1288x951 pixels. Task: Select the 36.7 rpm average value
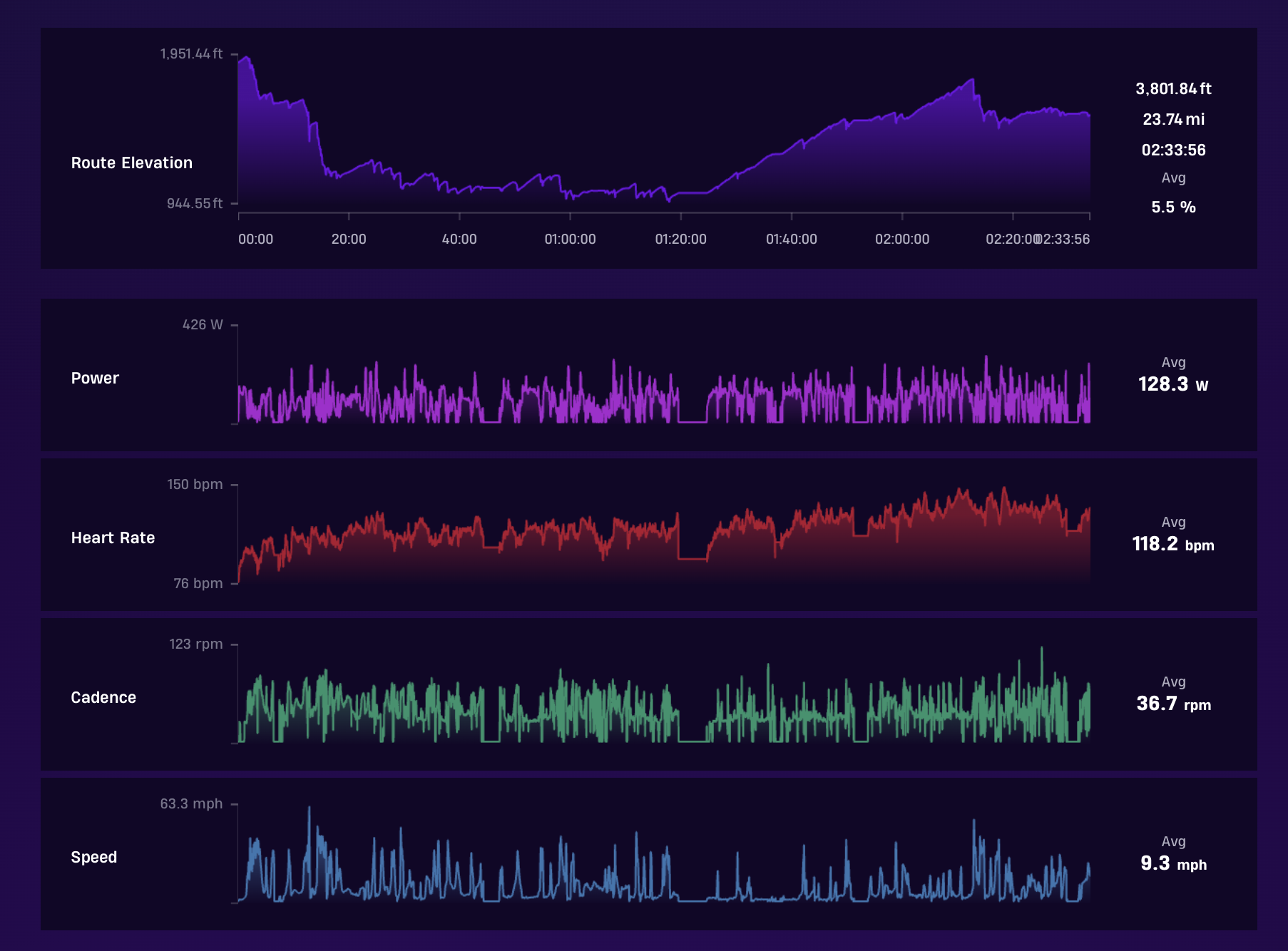pos(1173,704)
